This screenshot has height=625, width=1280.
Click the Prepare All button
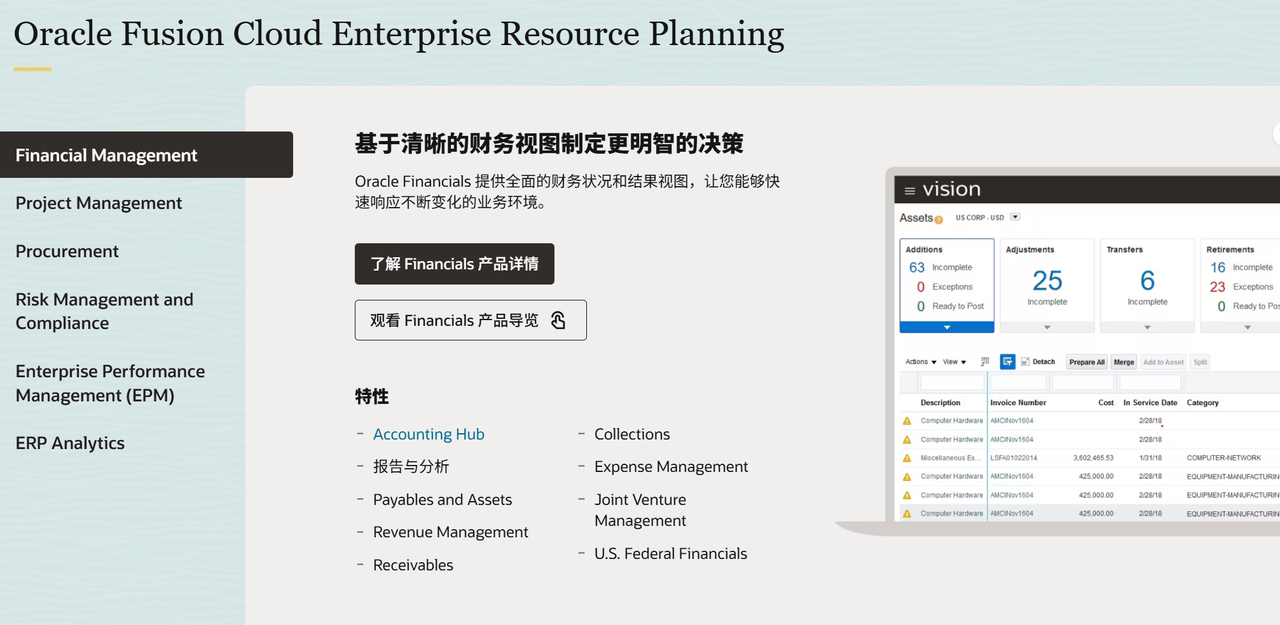click(x=1087, y=362)
